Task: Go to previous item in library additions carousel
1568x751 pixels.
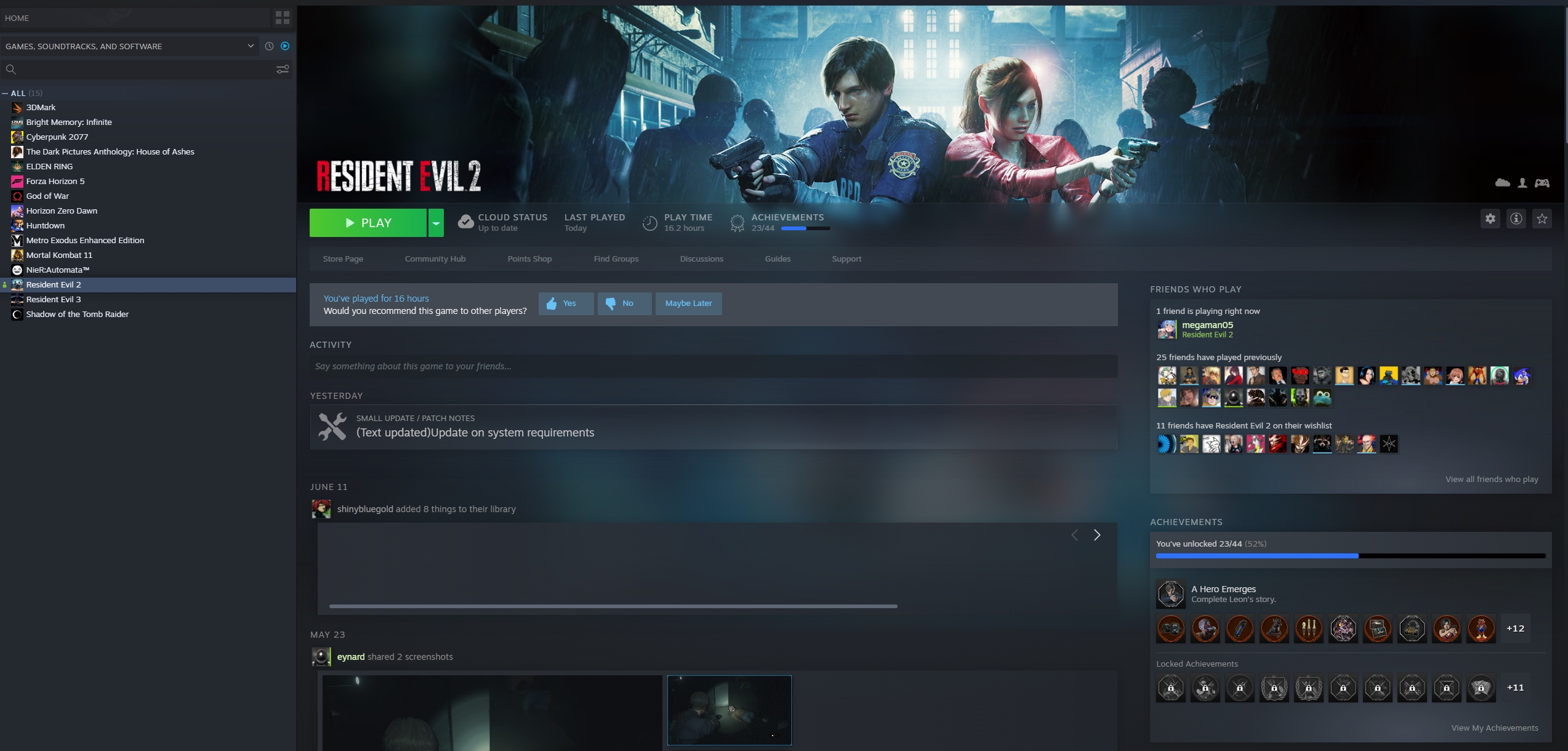Action: (x=1074, y=535)
